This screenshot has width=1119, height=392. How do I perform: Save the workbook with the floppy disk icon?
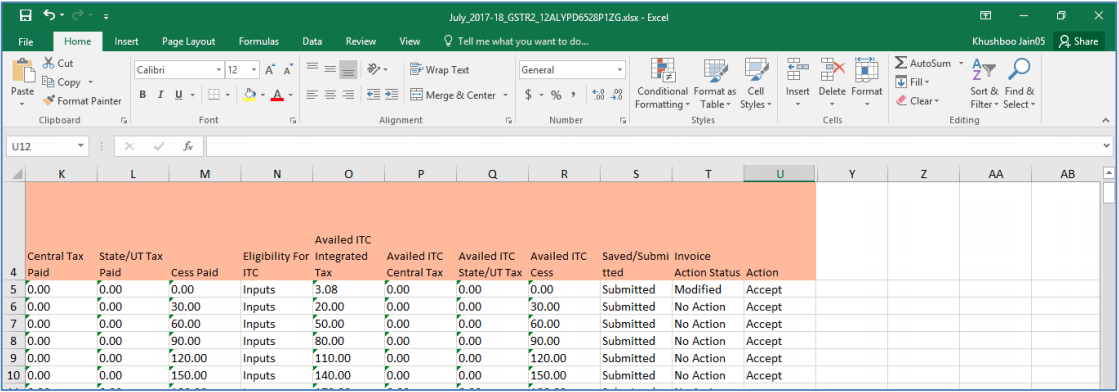tap(26, 16)
